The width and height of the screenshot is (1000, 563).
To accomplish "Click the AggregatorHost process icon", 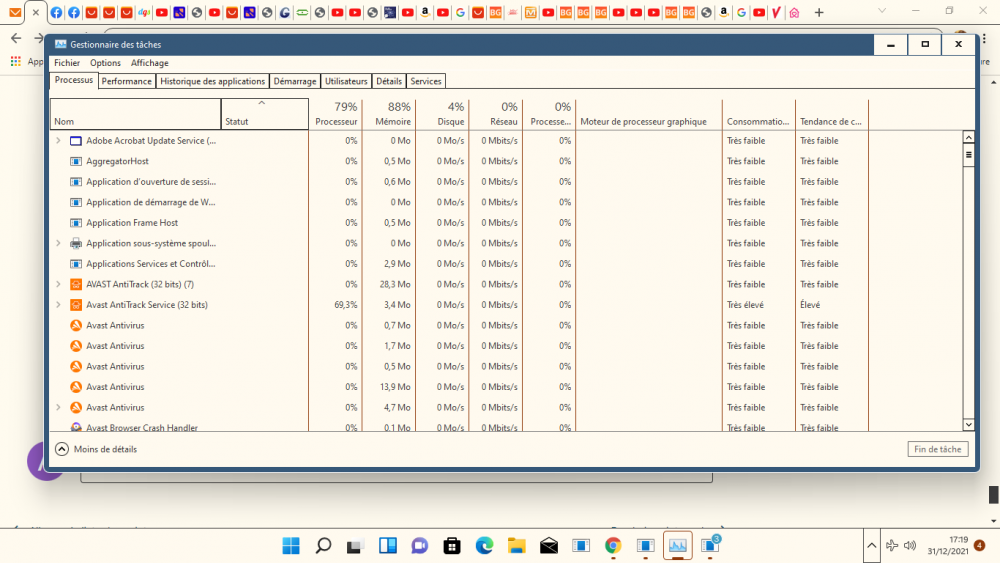I will click(76, 161).
